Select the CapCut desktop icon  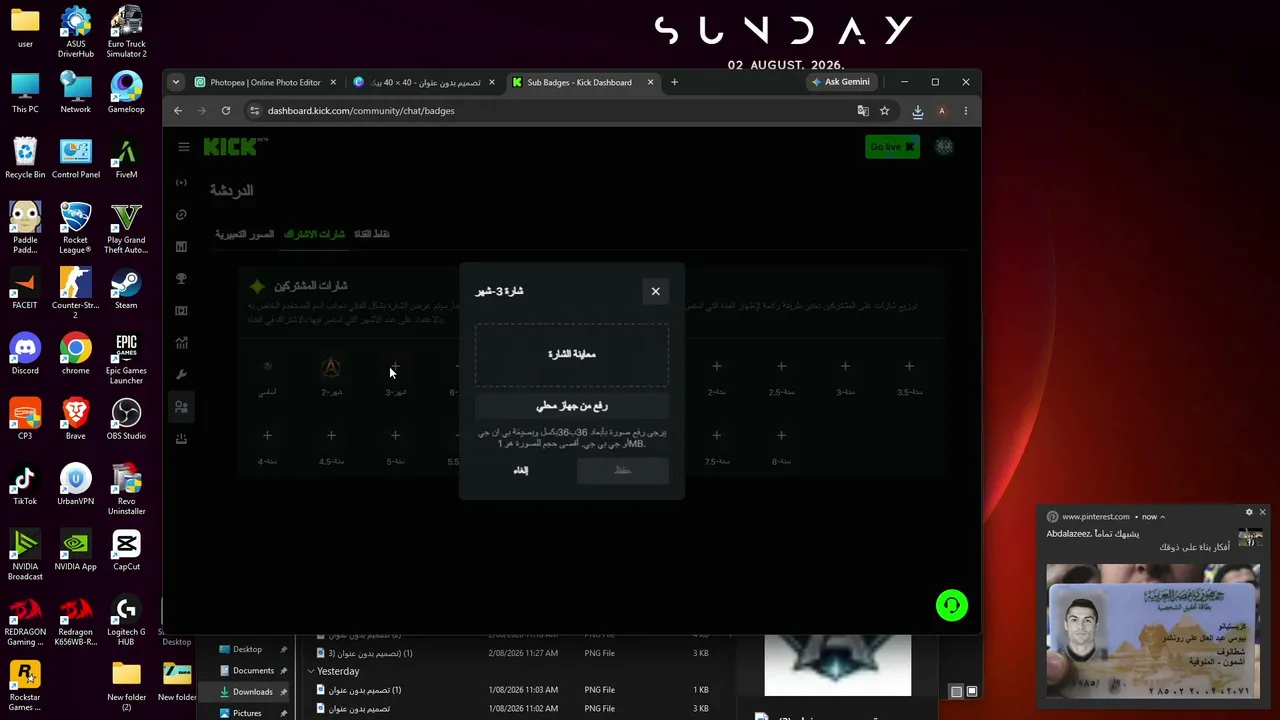126,550
